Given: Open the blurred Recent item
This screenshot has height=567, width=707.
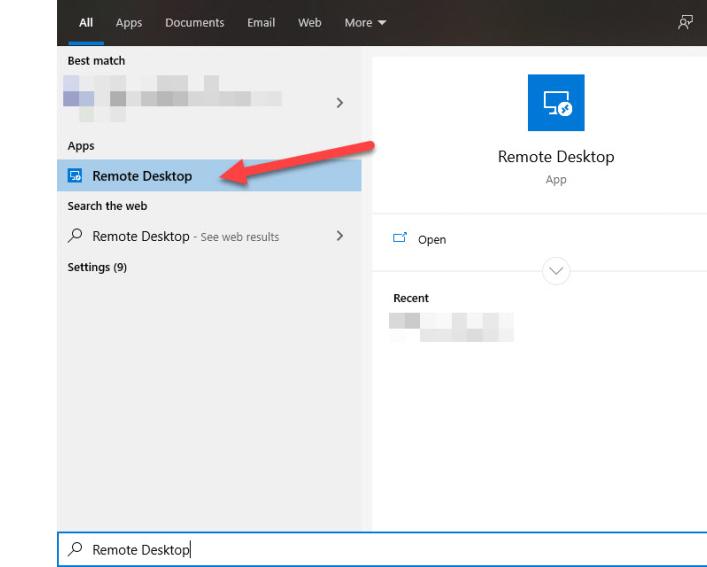Looking at the screenshot, I should click(451, 327).
